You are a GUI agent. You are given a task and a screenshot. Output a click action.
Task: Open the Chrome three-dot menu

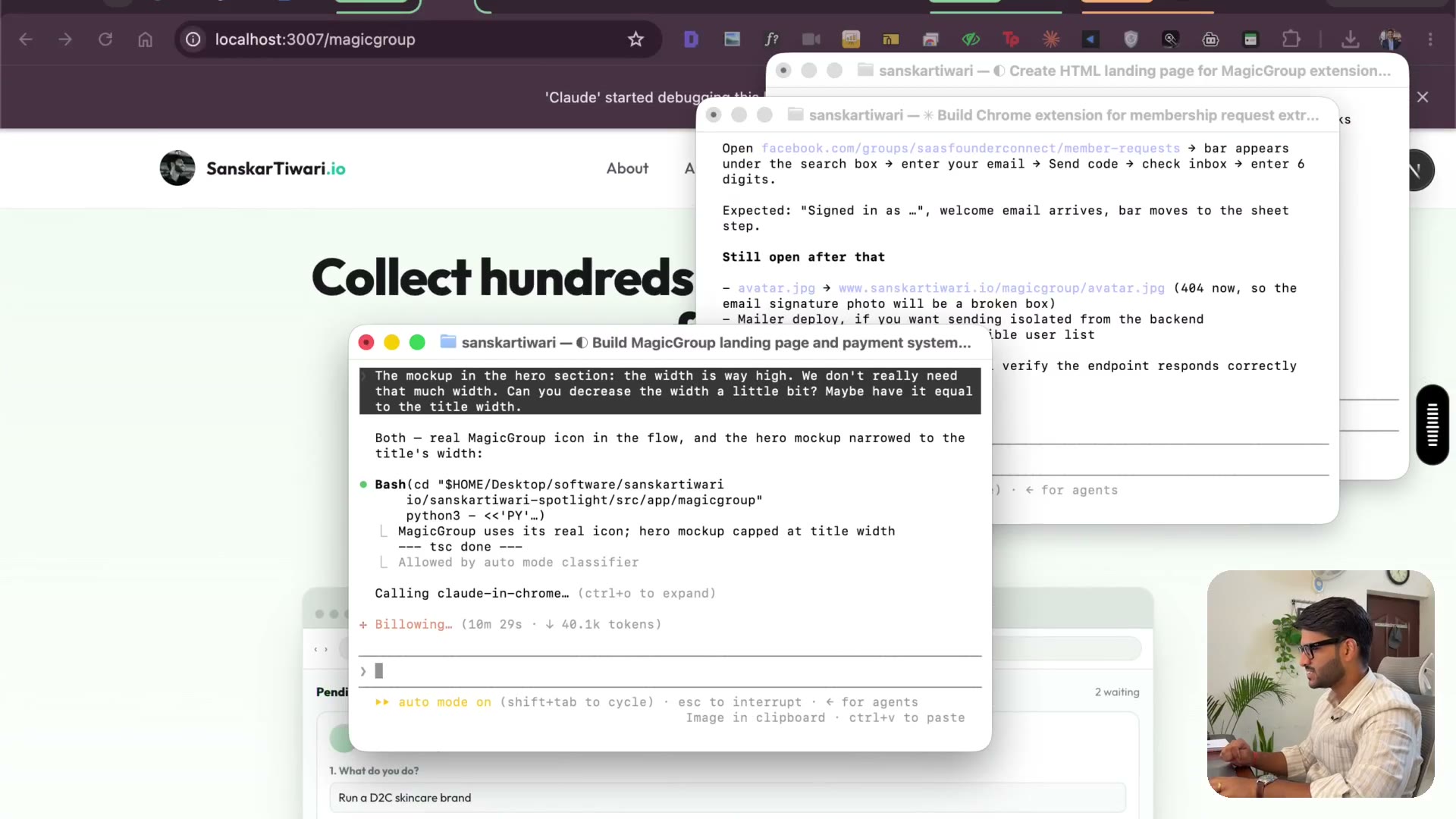[x=1430, y=39]
